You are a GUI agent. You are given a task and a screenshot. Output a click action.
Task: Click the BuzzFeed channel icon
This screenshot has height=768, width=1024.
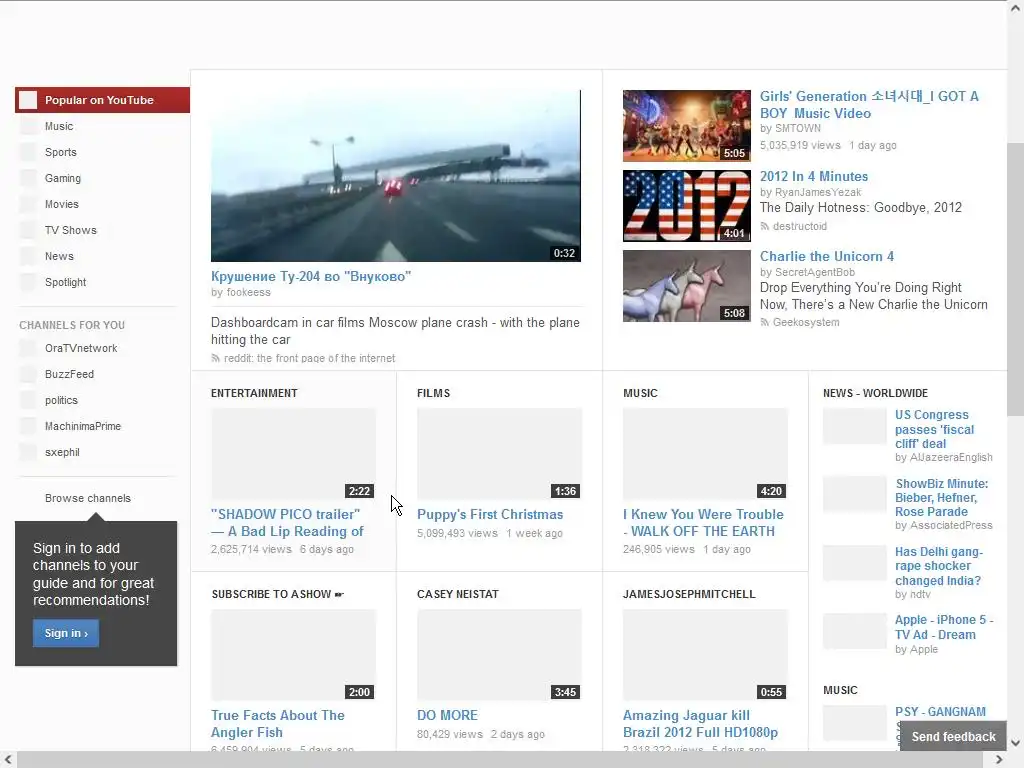[x=28, y=374]
